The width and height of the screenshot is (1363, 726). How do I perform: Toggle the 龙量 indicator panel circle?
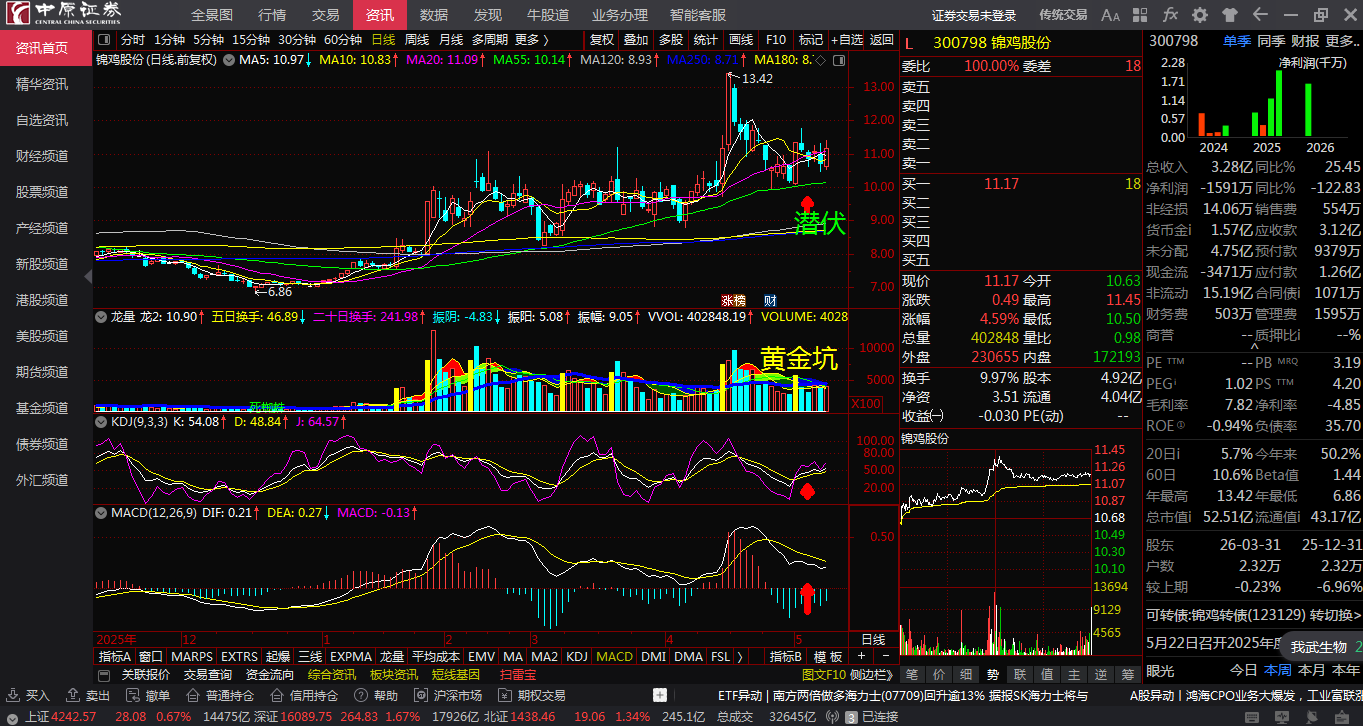tap(101, 316)
